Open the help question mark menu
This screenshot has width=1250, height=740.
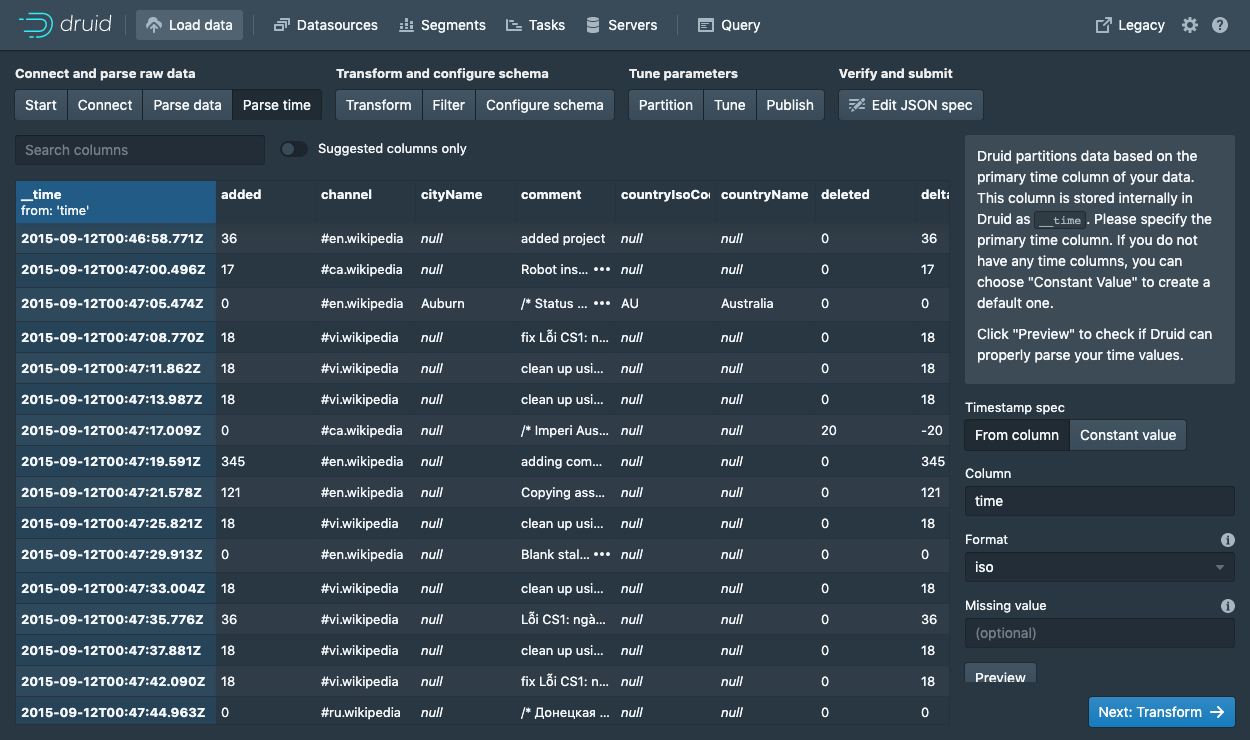point(1220,25)
